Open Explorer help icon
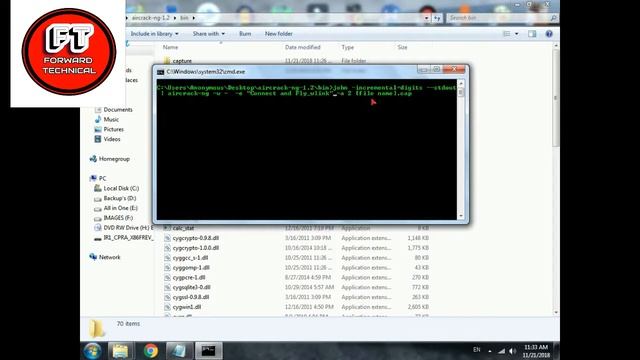The image size is (640, 360). coord(549,34)
